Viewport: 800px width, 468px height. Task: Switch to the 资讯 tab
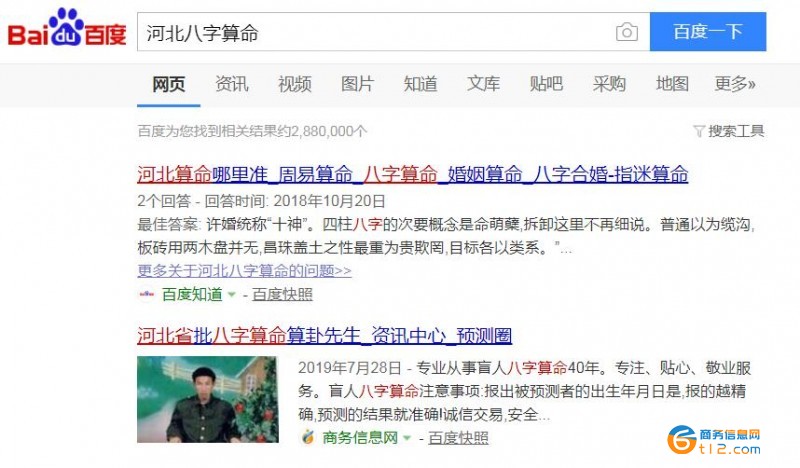pyautogui.click(x=232, y=84)
